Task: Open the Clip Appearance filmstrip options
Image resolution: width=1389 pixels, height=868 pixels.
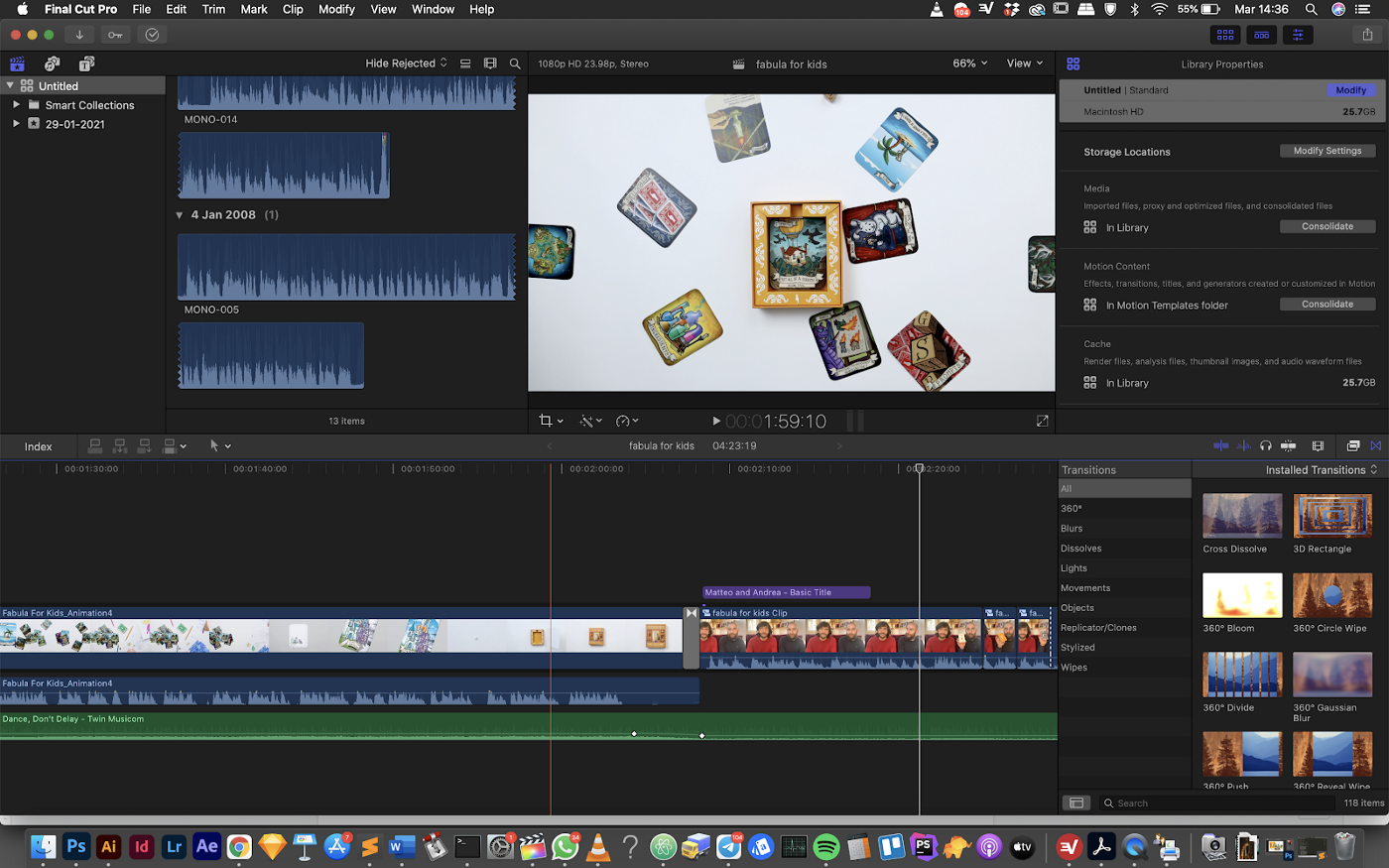Action: click(490, 63)
